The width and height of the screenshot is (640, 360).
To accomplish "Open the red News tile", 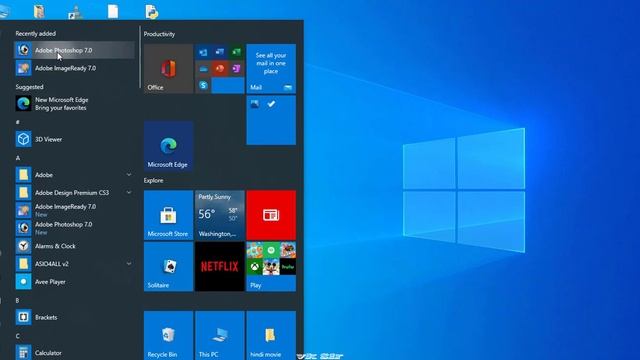I will [x=271, y=215].
